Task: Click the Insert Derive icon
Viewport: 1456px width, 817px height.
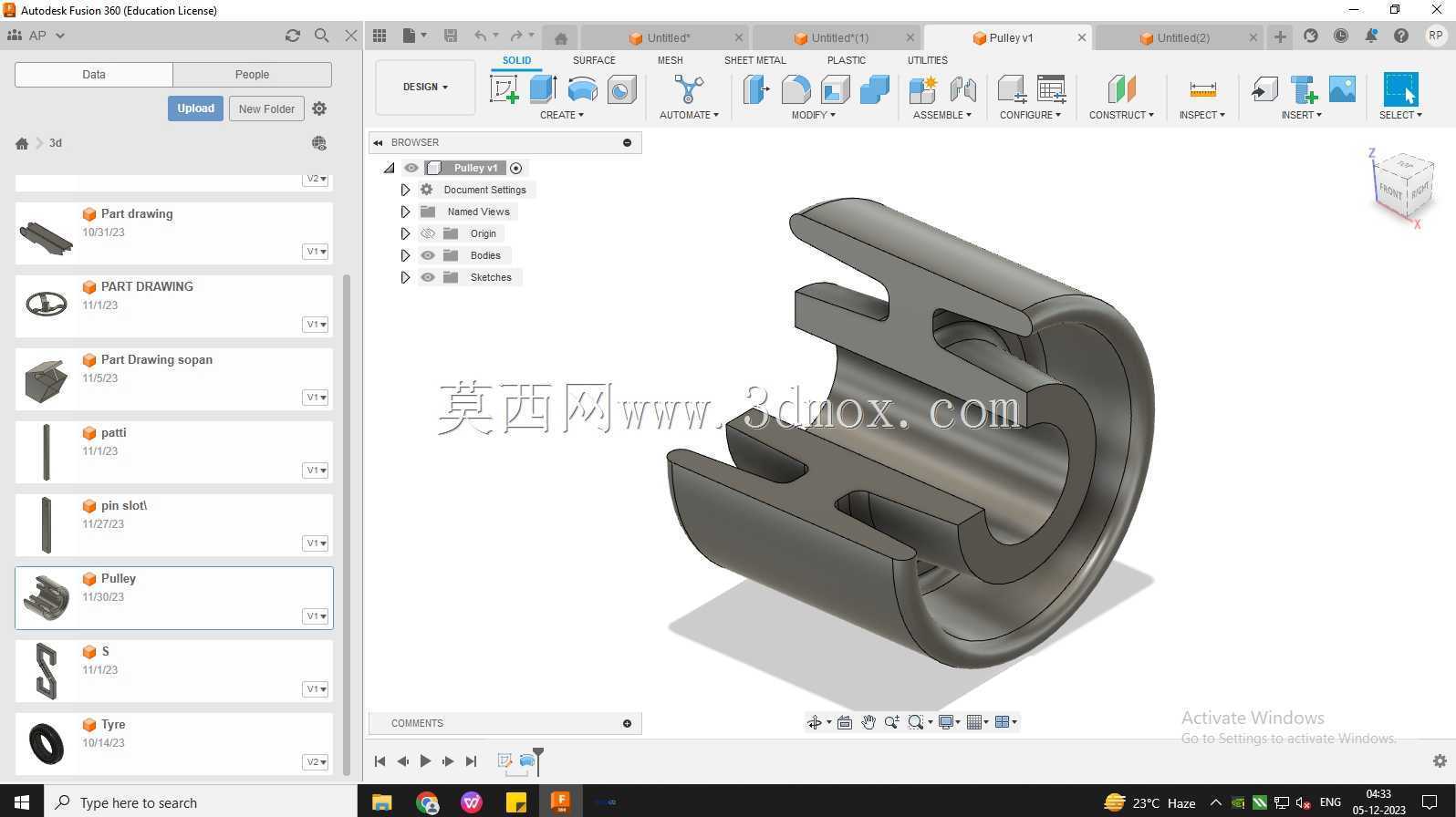Action: click(x=1264, y=89)
